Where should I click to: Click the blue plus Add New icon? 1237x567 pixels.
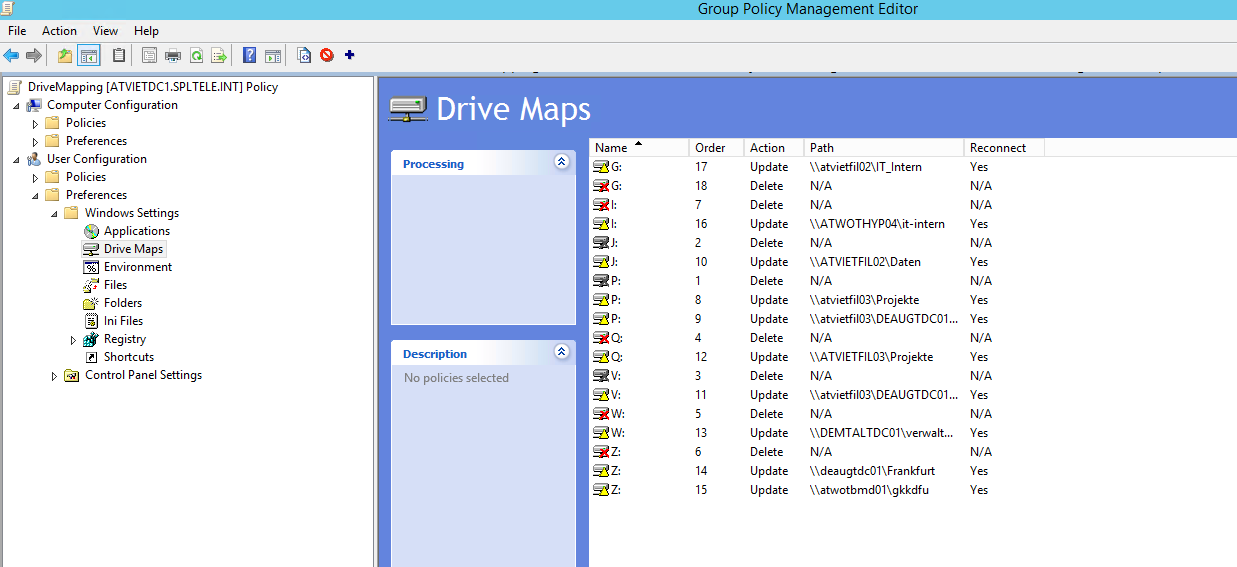(x=349, y=55)
